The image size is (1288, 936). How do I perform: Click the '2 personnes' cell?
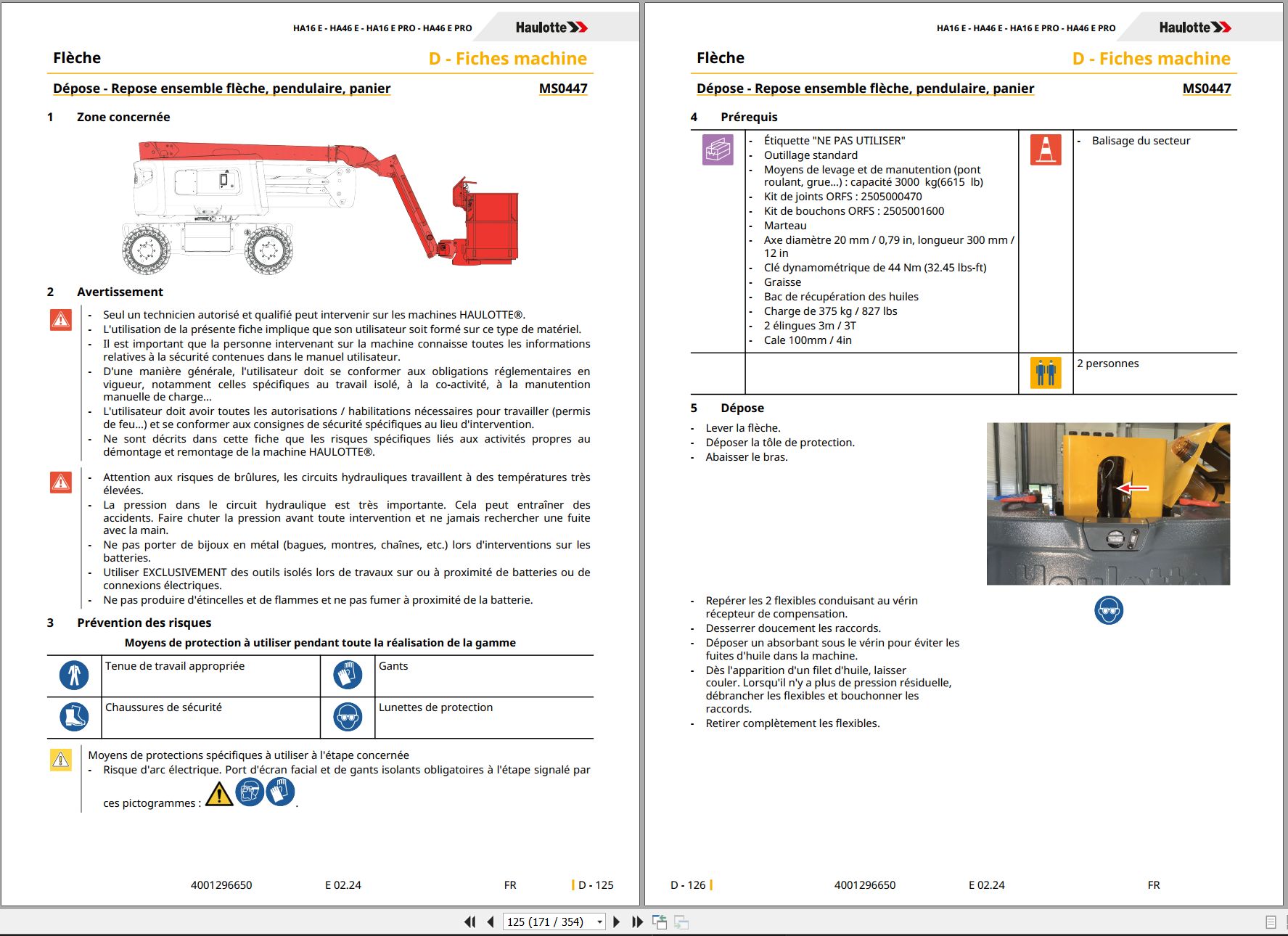[x=1155, y=374]
